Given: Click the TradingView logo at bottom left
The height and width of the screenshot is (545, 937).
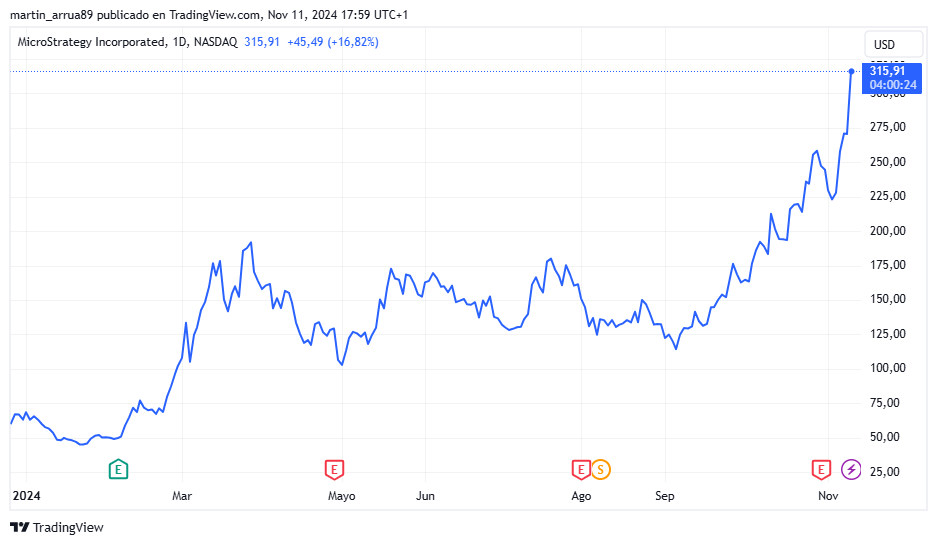Looking at the screenshot, I should tap(57, 527).
